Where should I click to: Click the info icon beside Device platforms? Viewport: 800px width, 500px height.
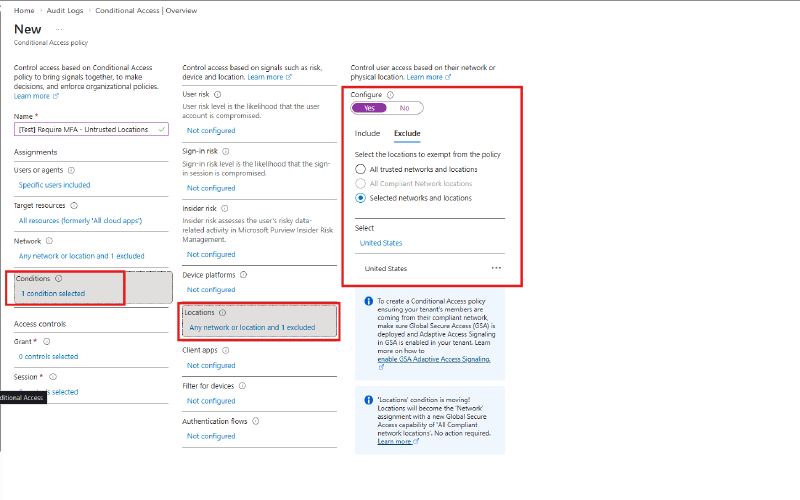pyautogui.click(x=244, y=275)
